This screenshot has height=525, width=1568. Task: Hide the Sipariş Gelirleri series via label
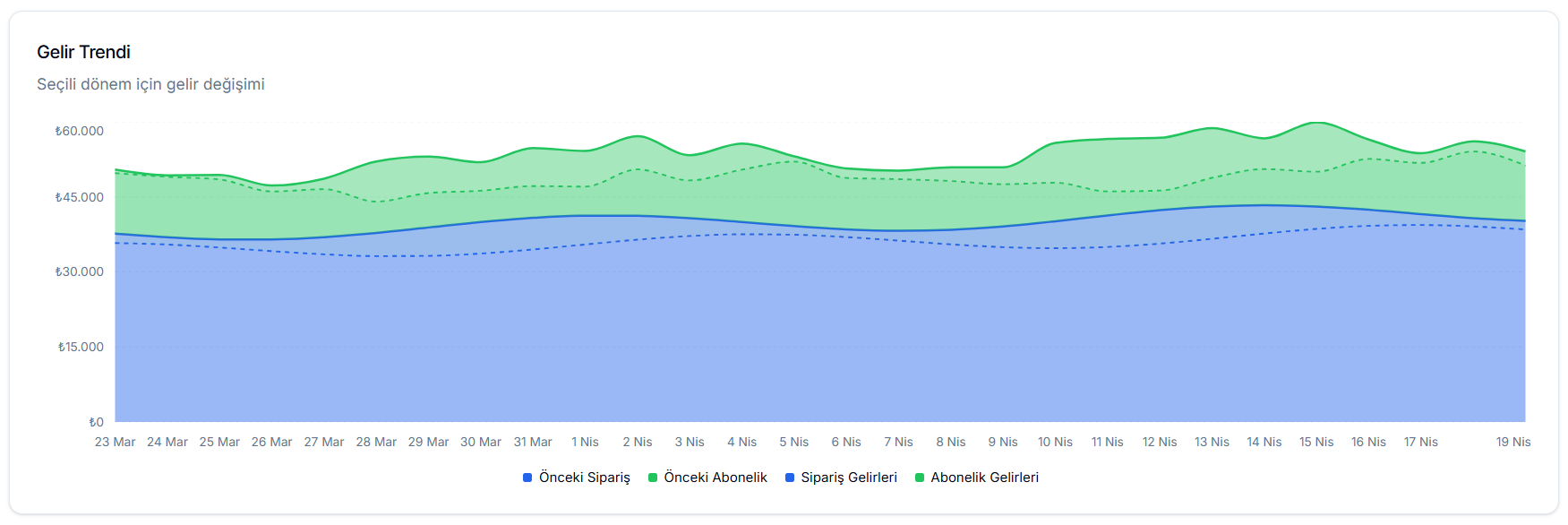tap(848, 478)
